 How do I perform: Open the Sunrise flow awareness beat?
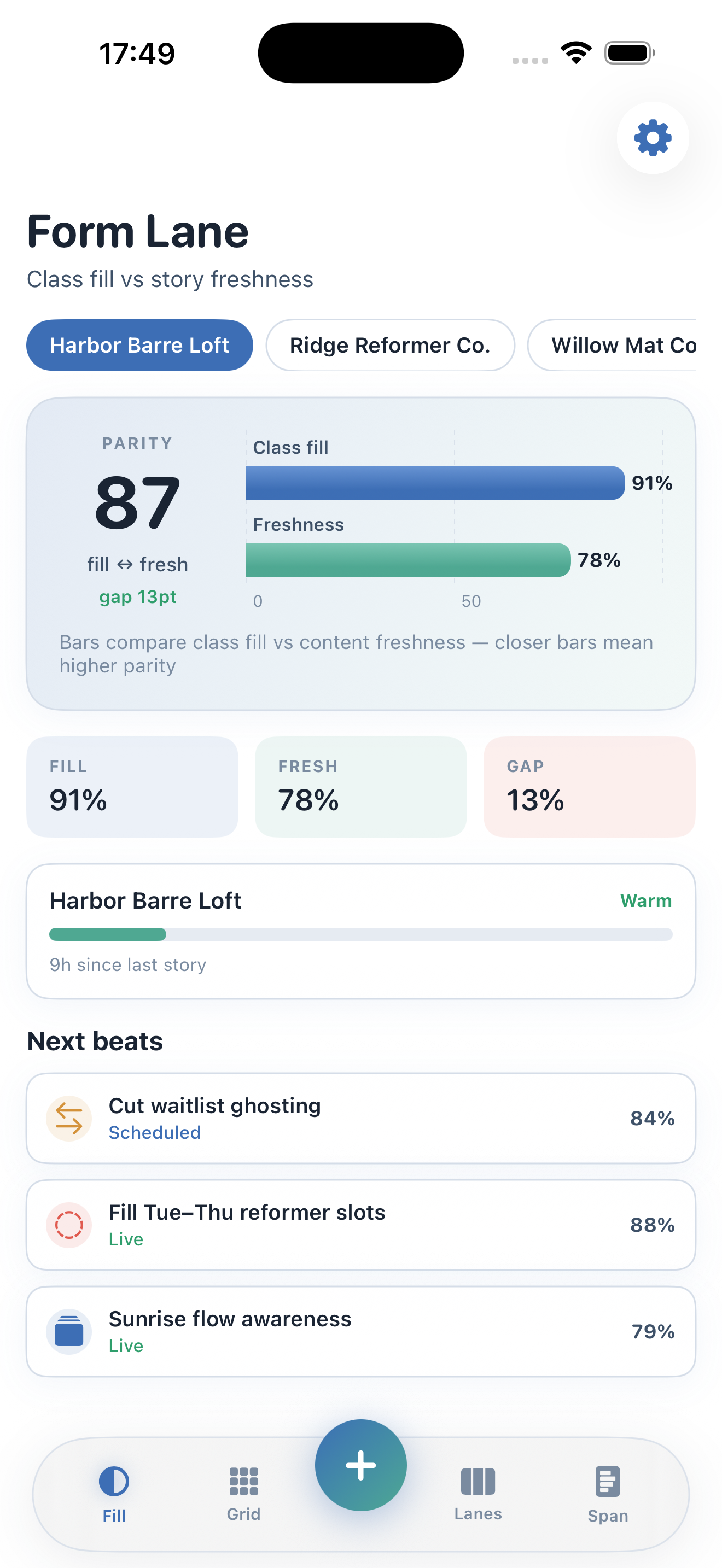pyautogui.click(x=360, y=1331)
